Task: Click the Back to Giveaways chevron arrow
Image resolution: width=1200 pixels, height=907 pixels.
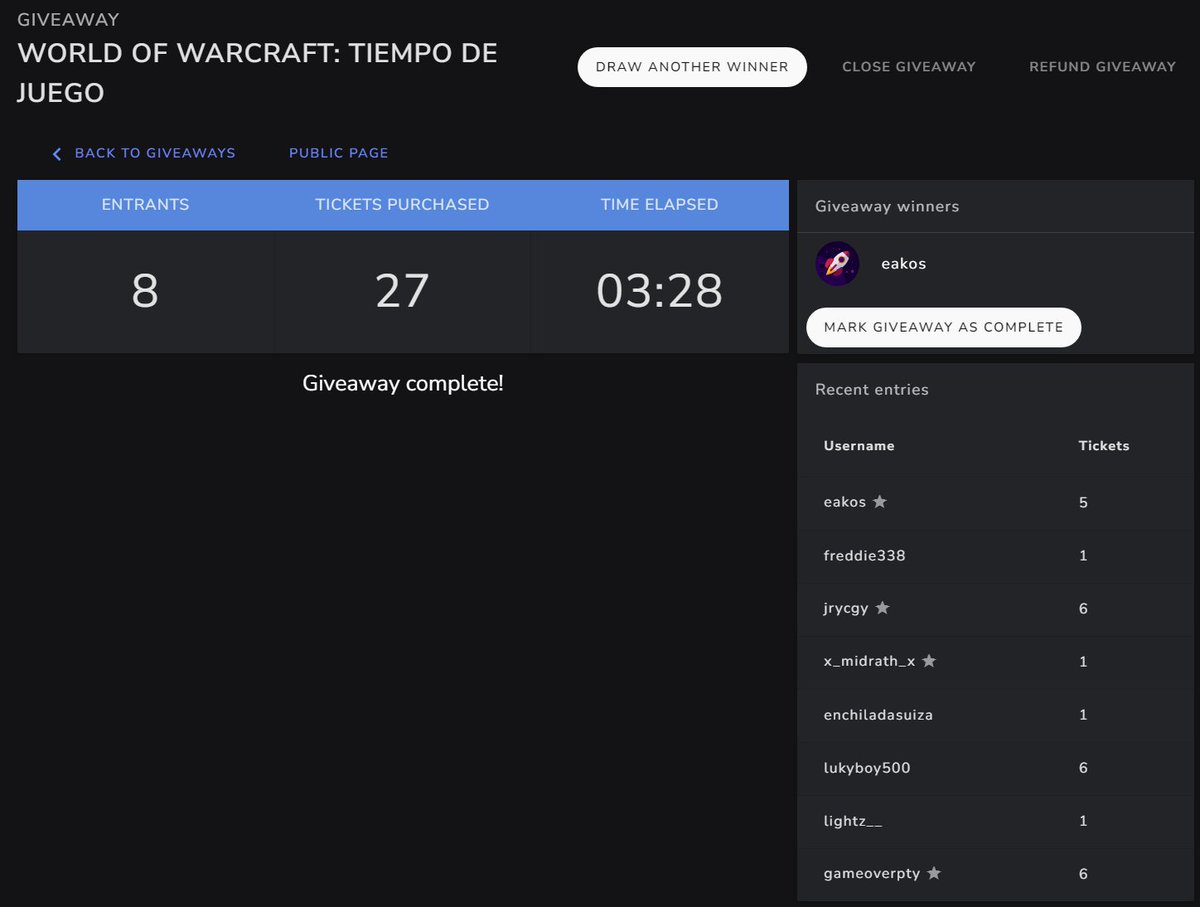Action: (57, 154)
